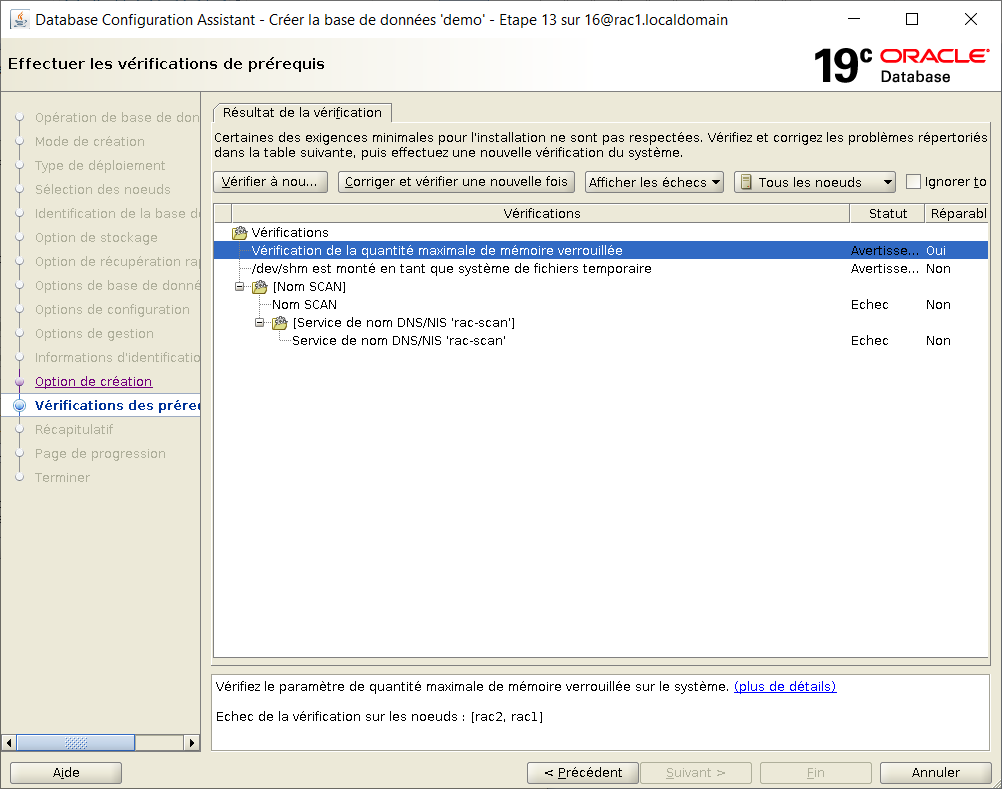Open the plus de détails link
Image resolution: width=1002 pixels, height=789 pixels.
pyautogui.click(x=785, y=686)
